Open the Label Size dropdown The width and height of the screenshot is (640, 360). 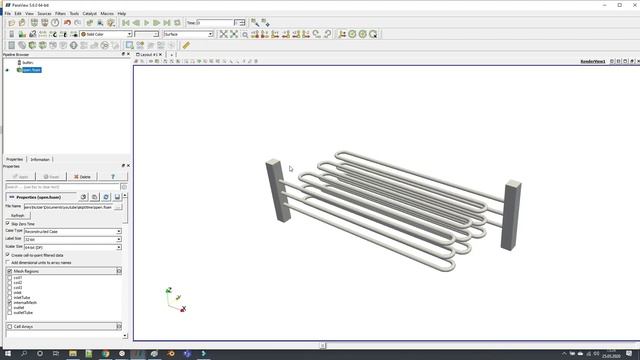[x=73, y=239]
